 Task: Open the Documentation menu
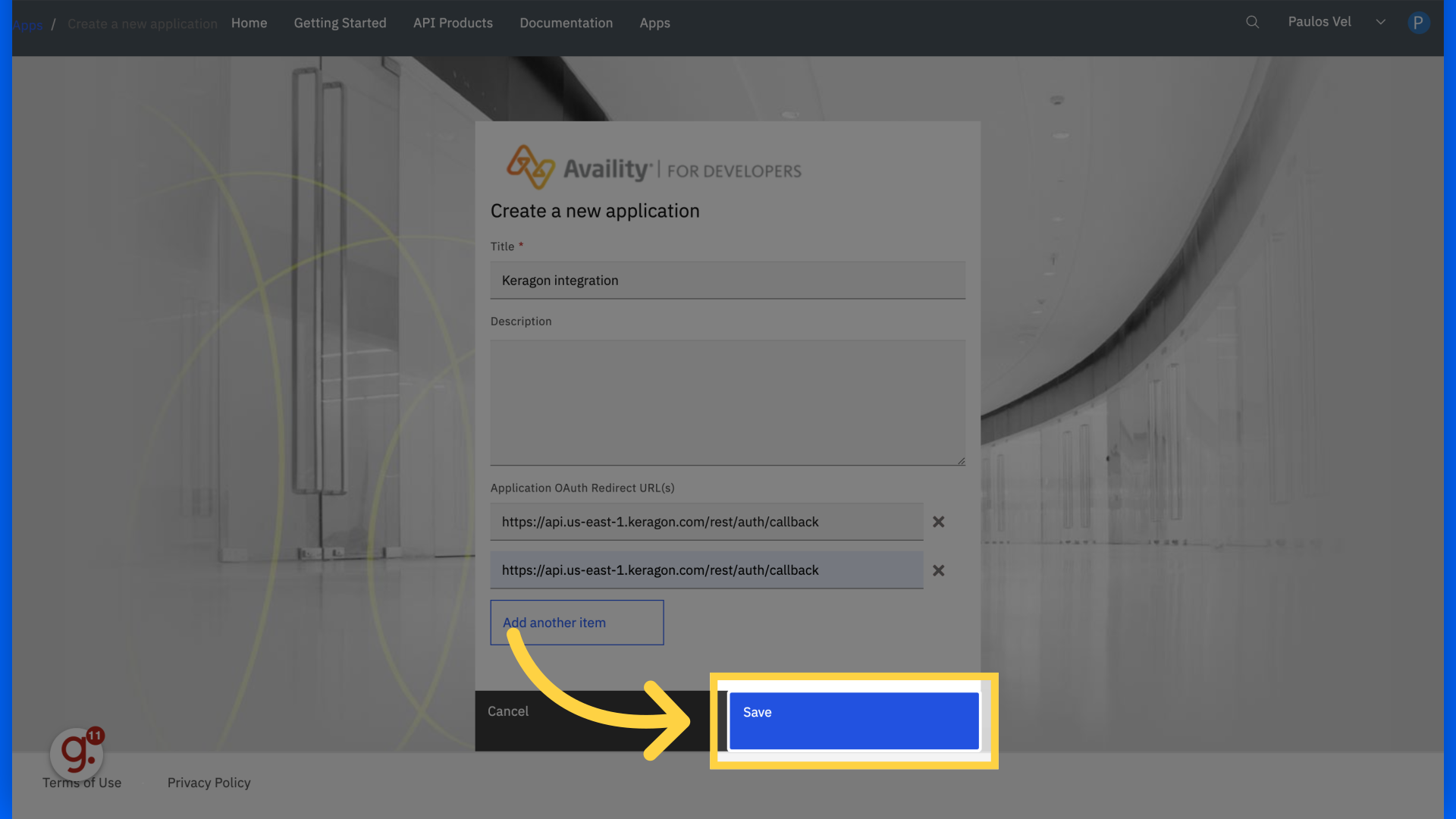coord(566,23)
